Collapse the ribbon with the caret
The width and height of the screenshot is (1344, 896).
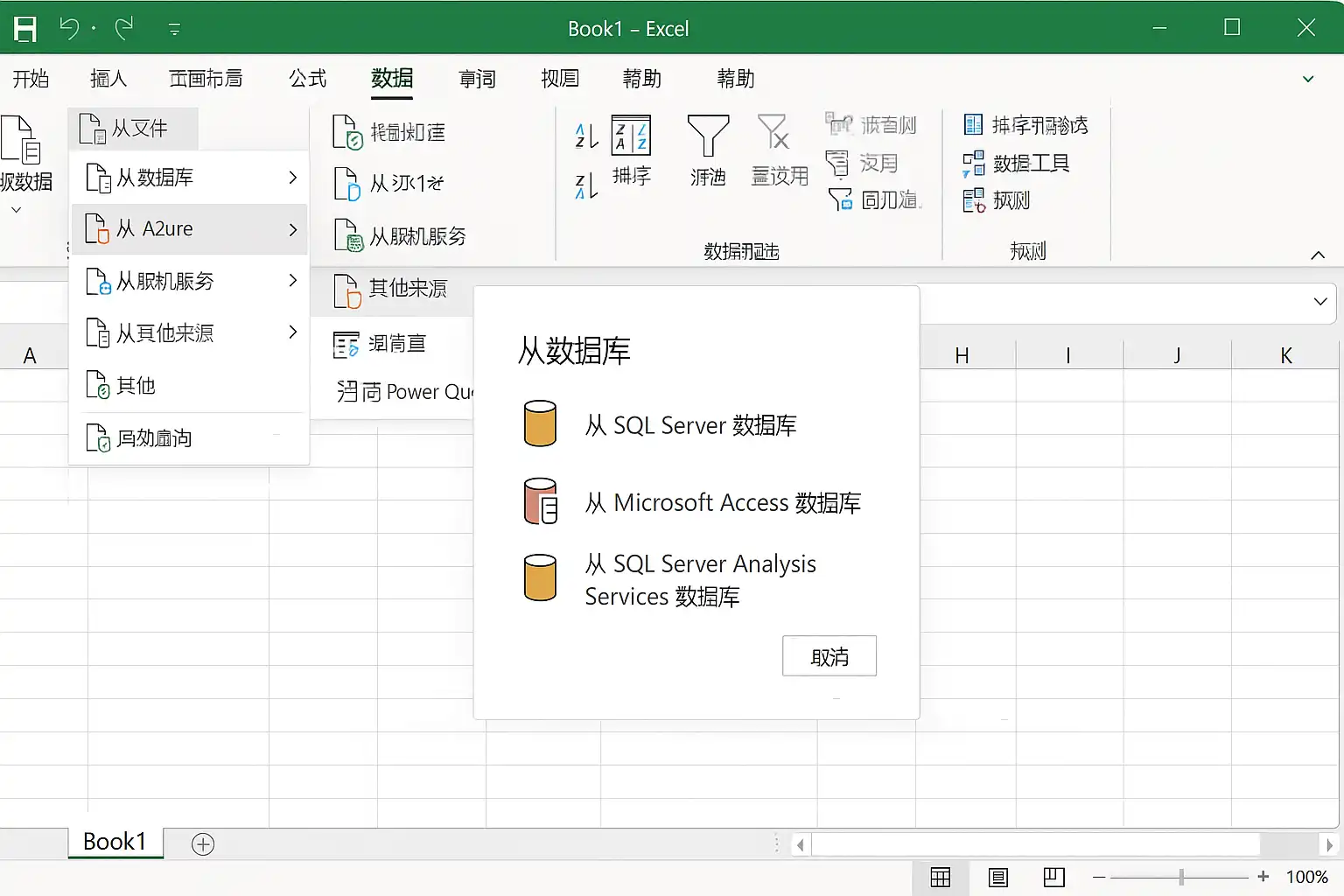pos(1318,255)
